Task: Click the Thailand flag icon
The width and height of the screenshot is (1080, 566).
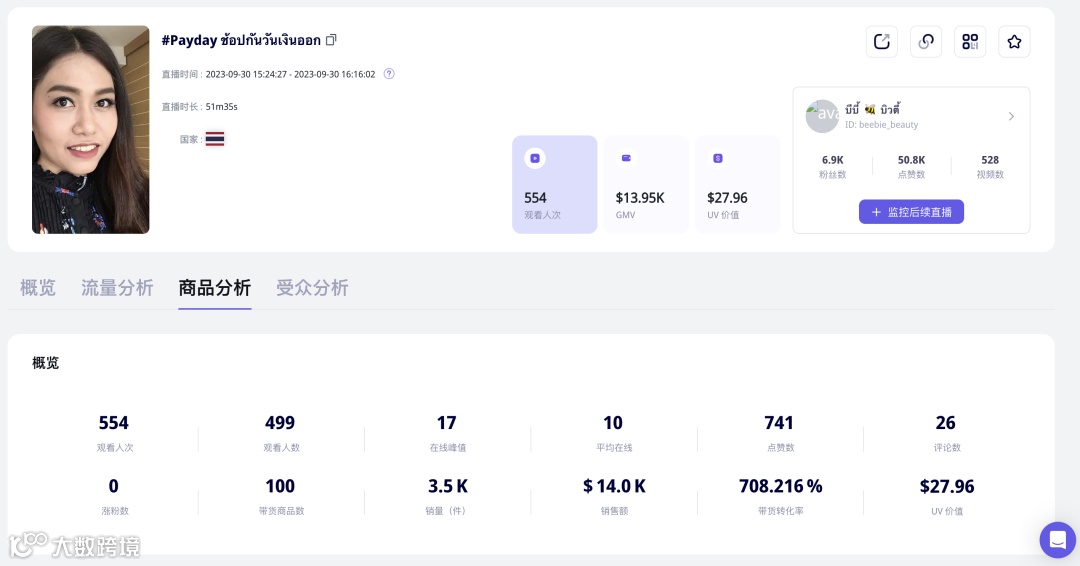Action: click(x=215, y=139)
